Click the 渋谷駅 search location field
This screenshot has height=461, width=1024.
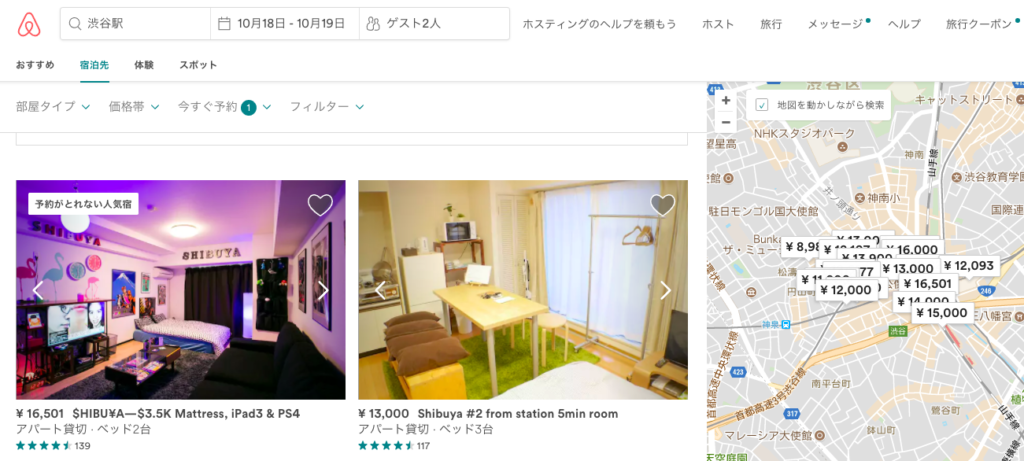tap(135, 24)
